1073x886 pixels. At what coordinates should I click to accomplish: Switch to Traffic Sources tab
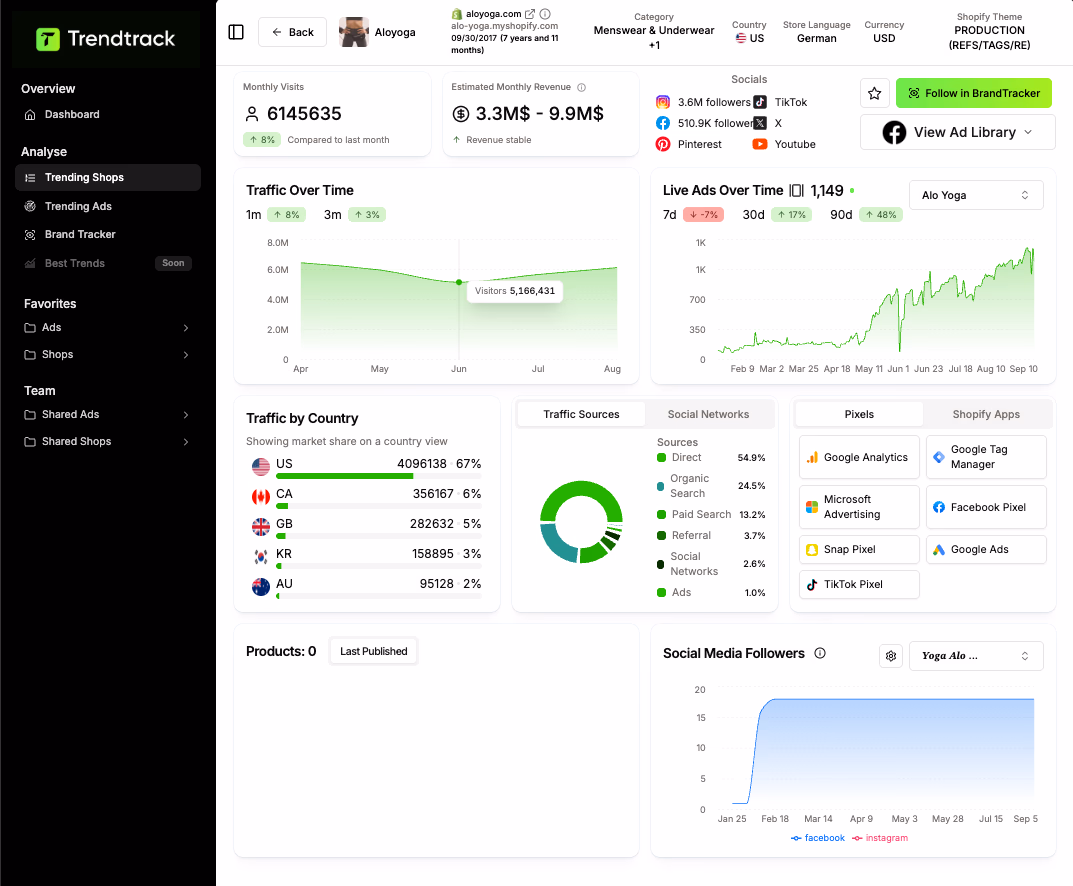[581, 415]
